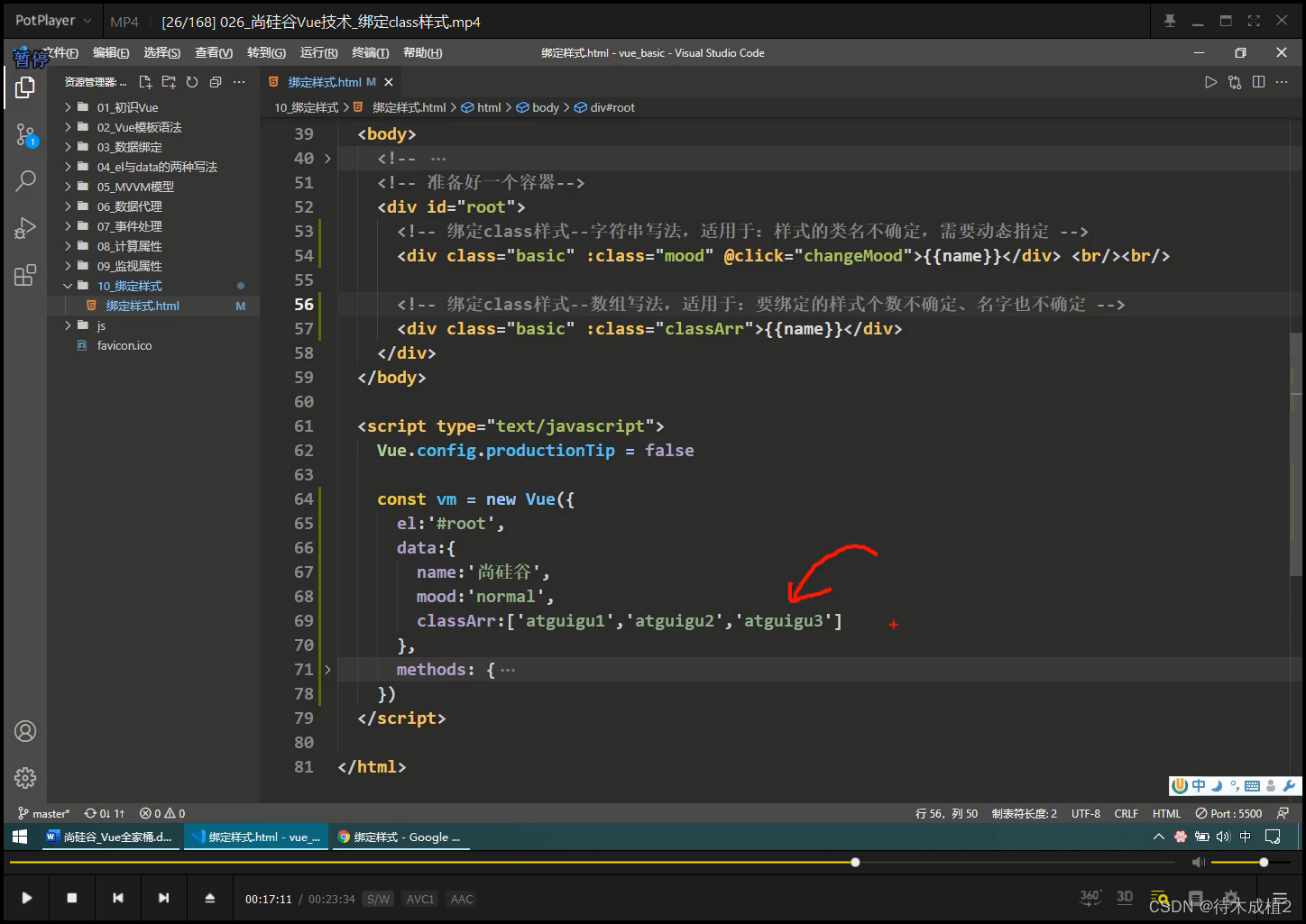This screenshot has height=924, width=1306.
Task: Toggle PotPlayer 360 degree video mode
Action: (1090, 897)
